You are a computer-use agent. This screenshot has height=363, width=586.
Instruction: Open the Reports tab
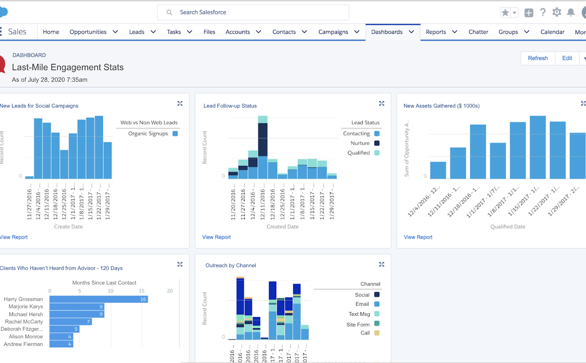pyautogui.click(x=436, y=32)
